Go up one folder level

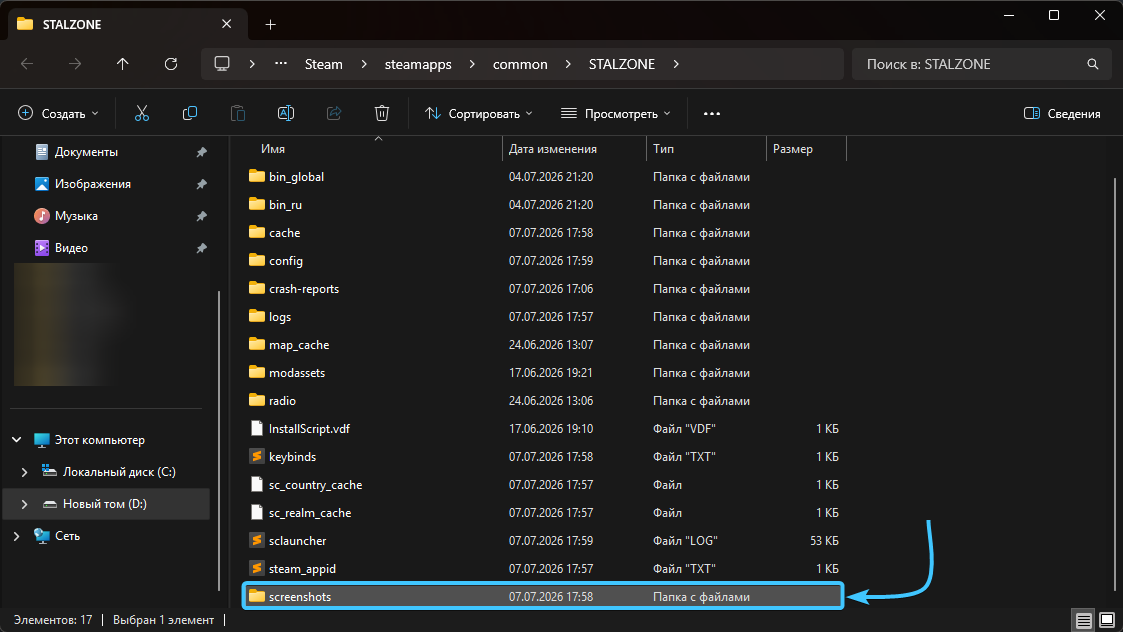coord(122,64)
